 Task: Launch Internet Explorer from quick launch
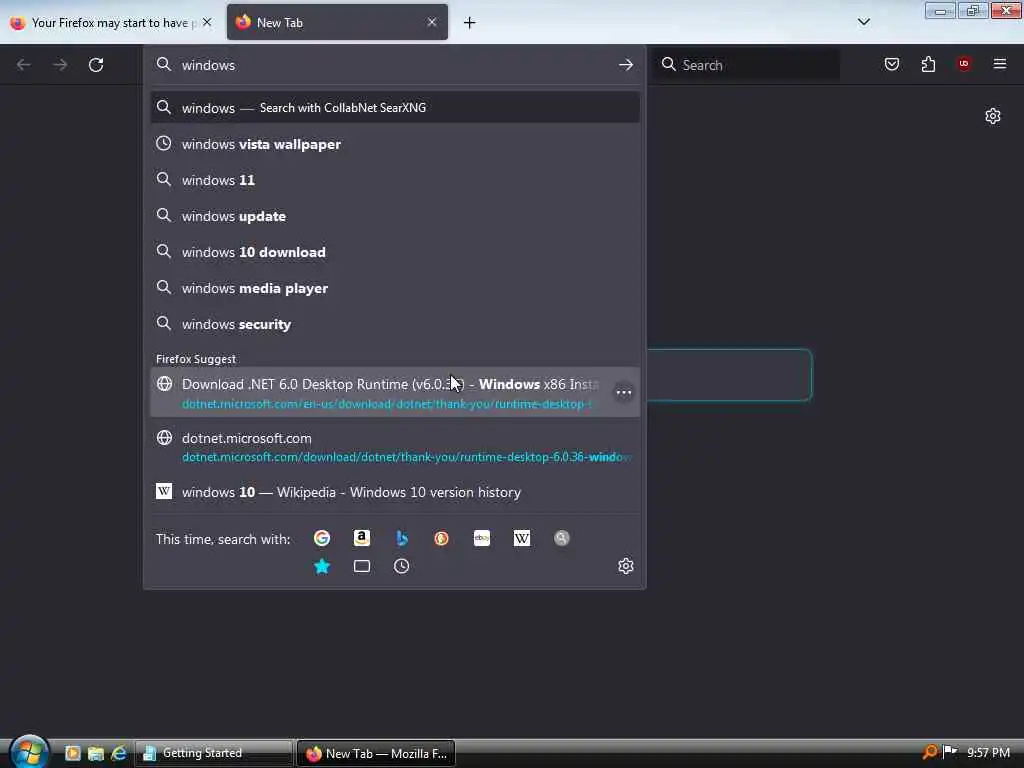click(x=119, y=753)
